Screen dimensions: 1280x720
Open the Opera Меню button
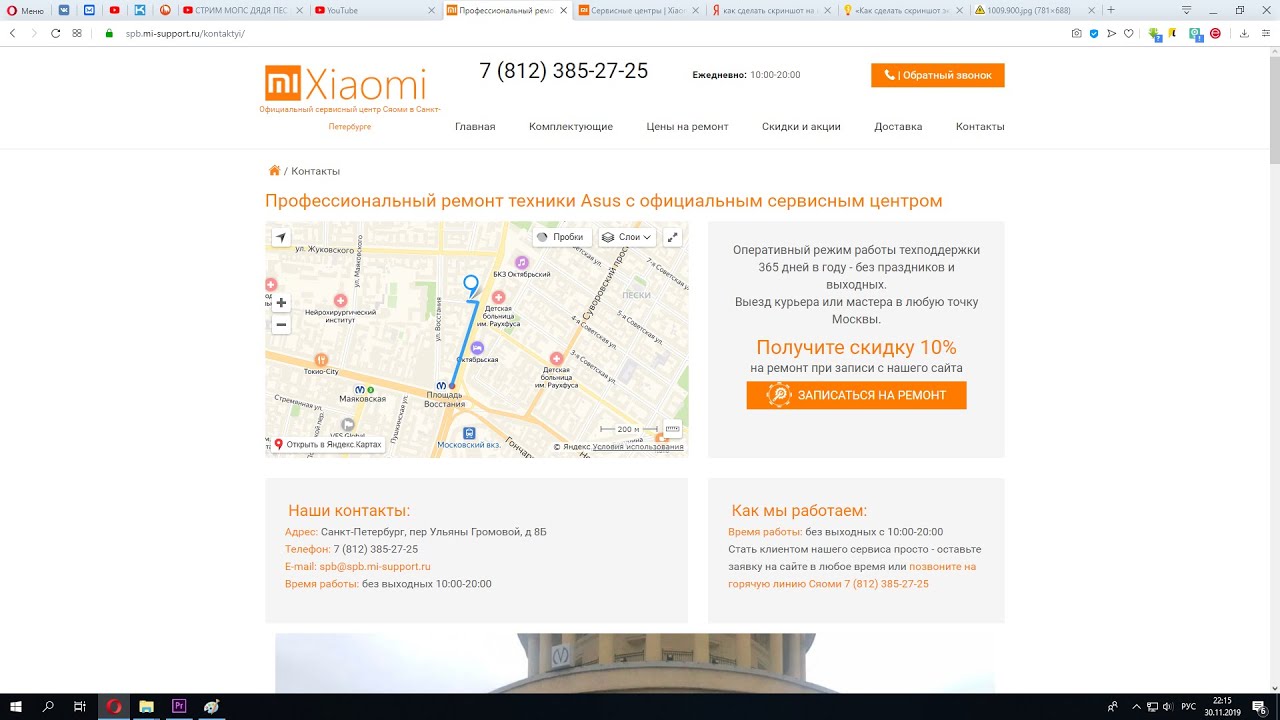25,10
